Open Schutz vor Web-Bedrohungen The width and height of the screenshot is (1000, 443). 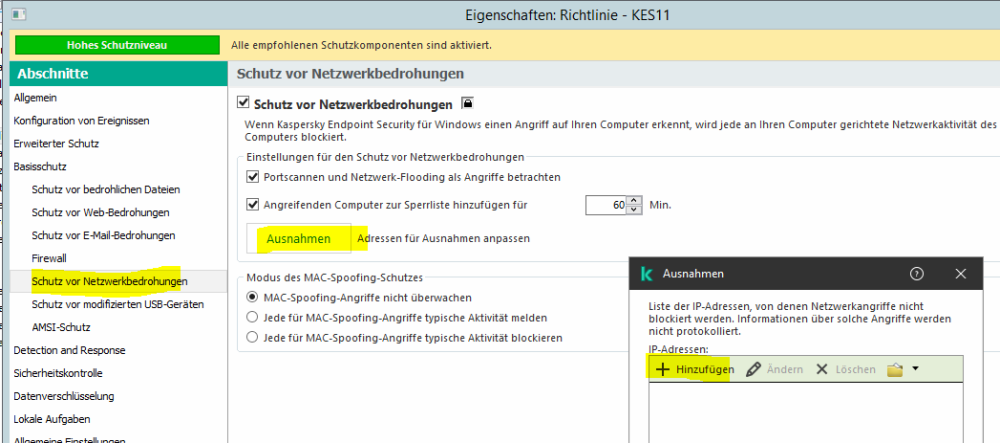pyautogui.click(x=101, y=212)
